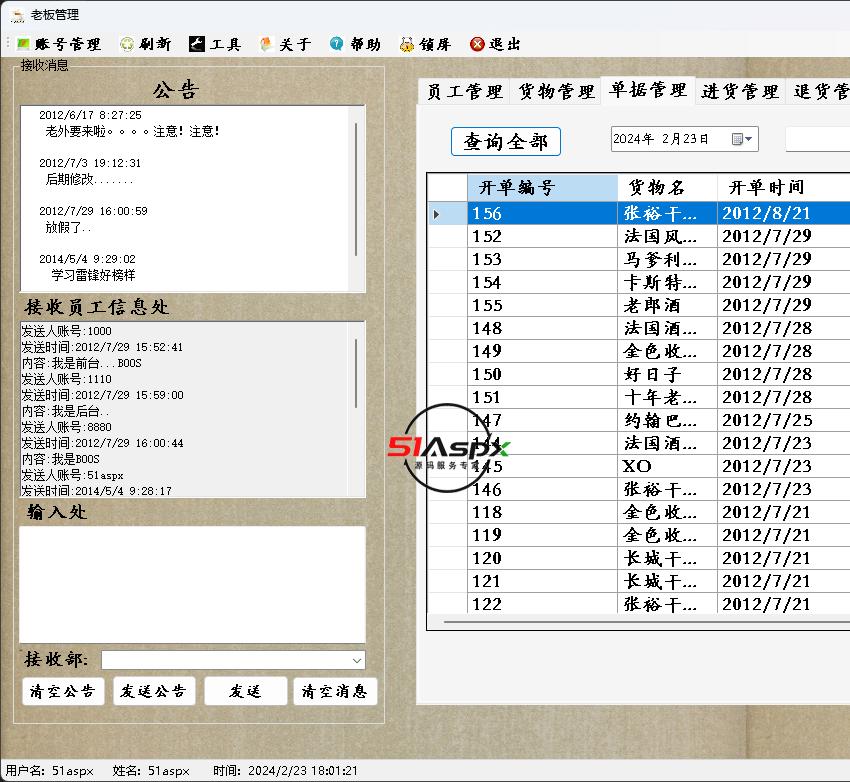The image size is (850, 782).
Task: Switch to the 货物管理 tab
Action: [556, 92]
